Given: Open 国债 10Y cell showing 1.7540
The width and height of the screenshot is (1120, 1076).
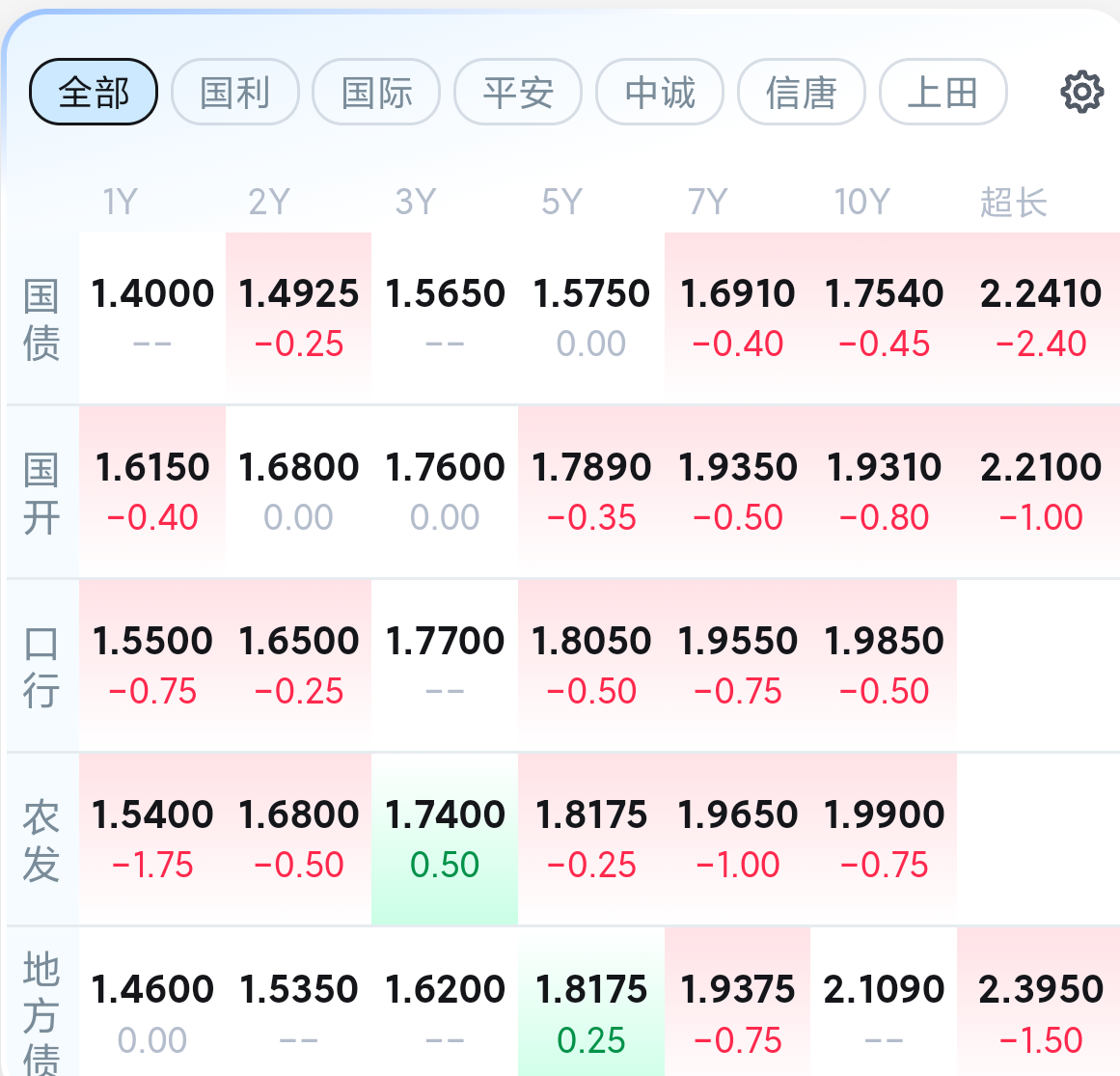Looking at the screenshot, I should [x=884, y=317].
